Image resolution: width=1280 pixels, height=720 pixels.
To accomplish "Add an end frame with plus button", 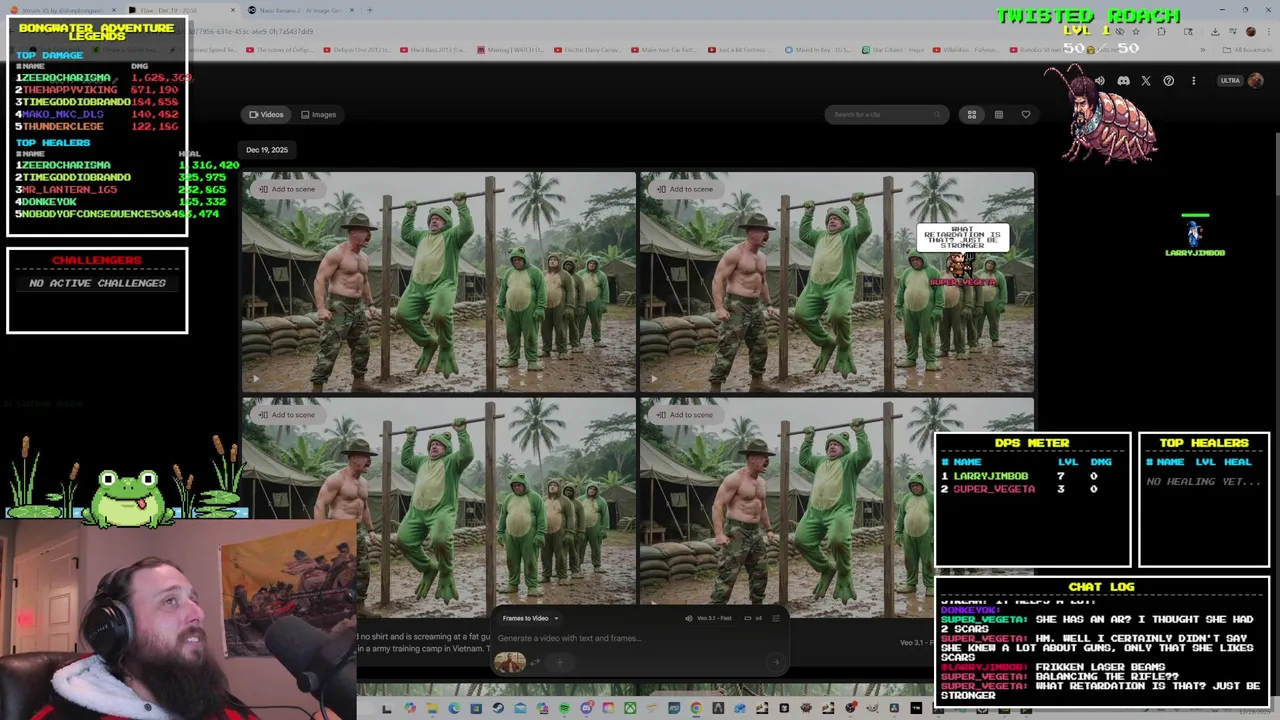I will point(560,662).
